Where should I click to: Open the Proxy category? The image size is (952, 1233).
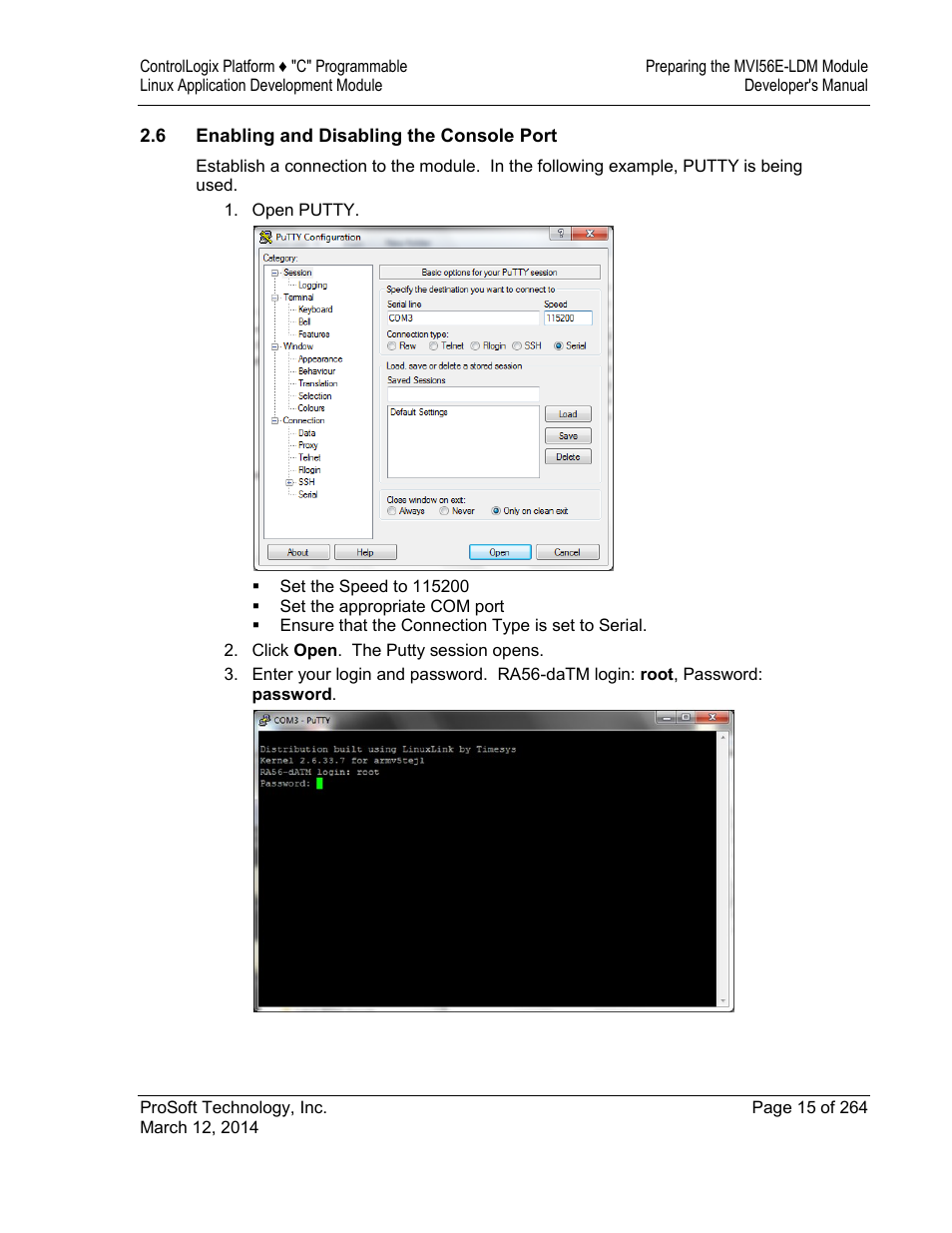click(x=307, y=445)
